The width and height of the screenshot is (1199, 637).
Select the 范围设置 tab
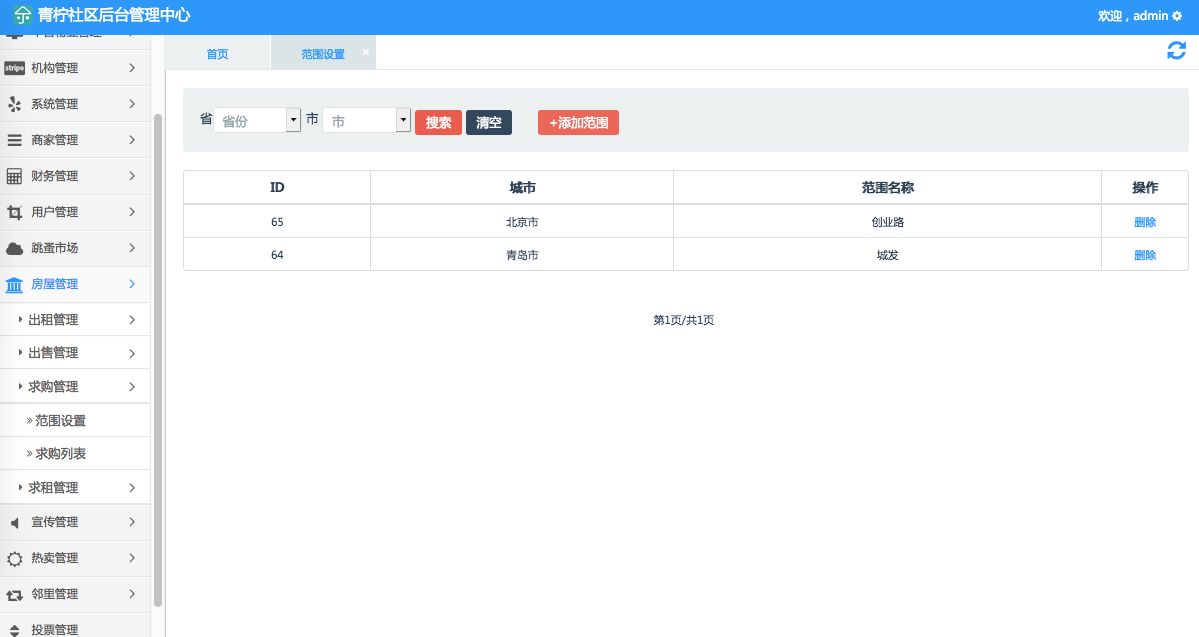[323, 54]
